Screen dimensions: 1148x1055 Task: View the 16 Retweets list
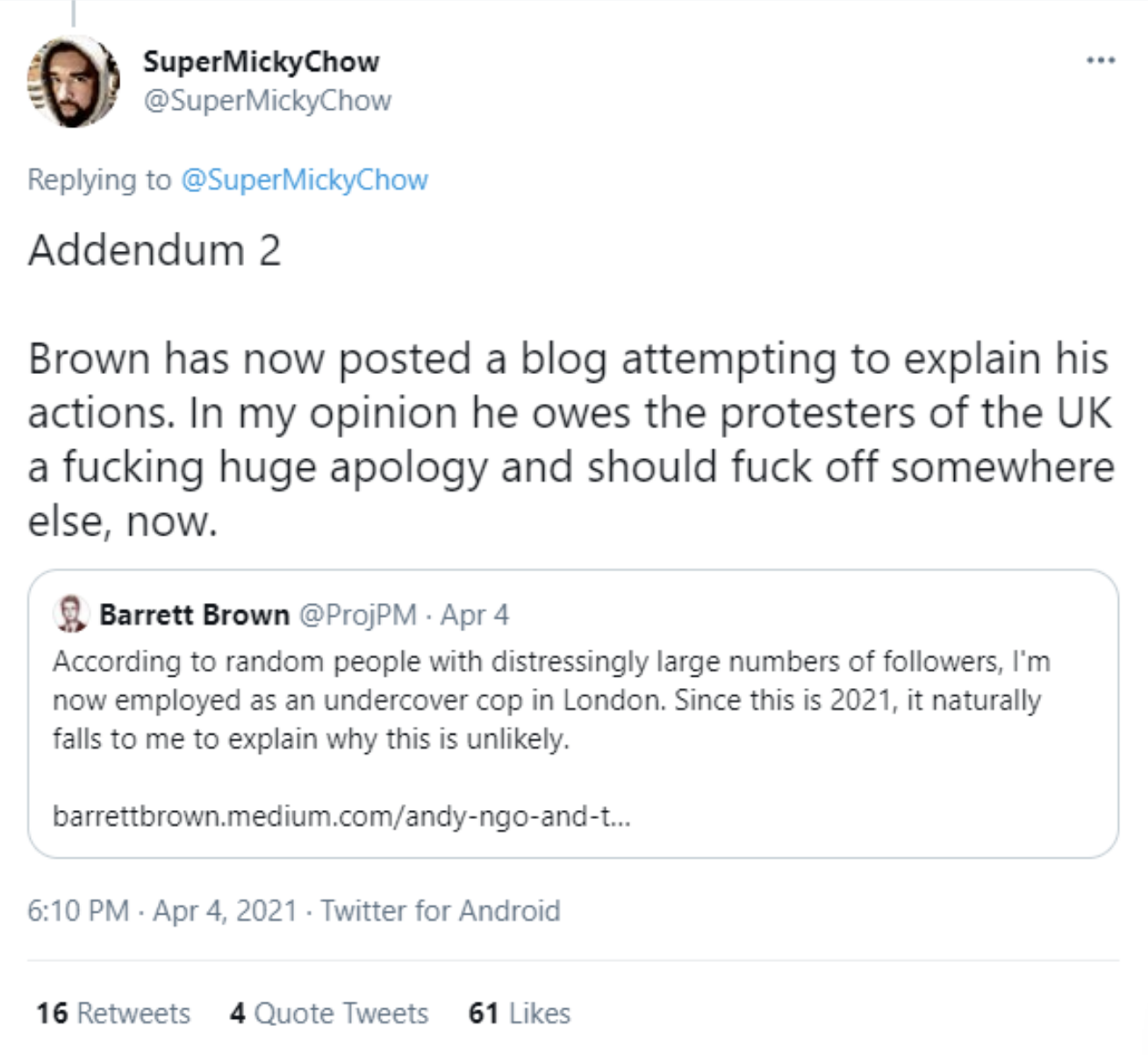pos(113,1013)
